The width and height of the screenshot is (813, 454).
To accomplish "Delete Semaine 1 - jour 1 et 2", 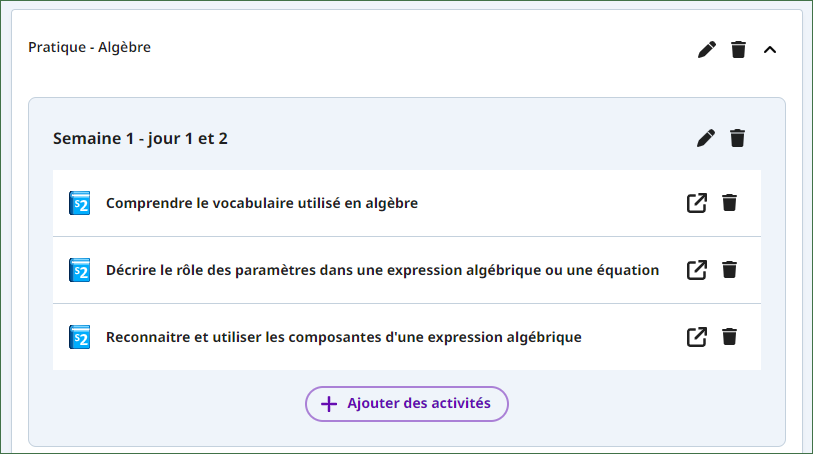I will pos(737,138).
